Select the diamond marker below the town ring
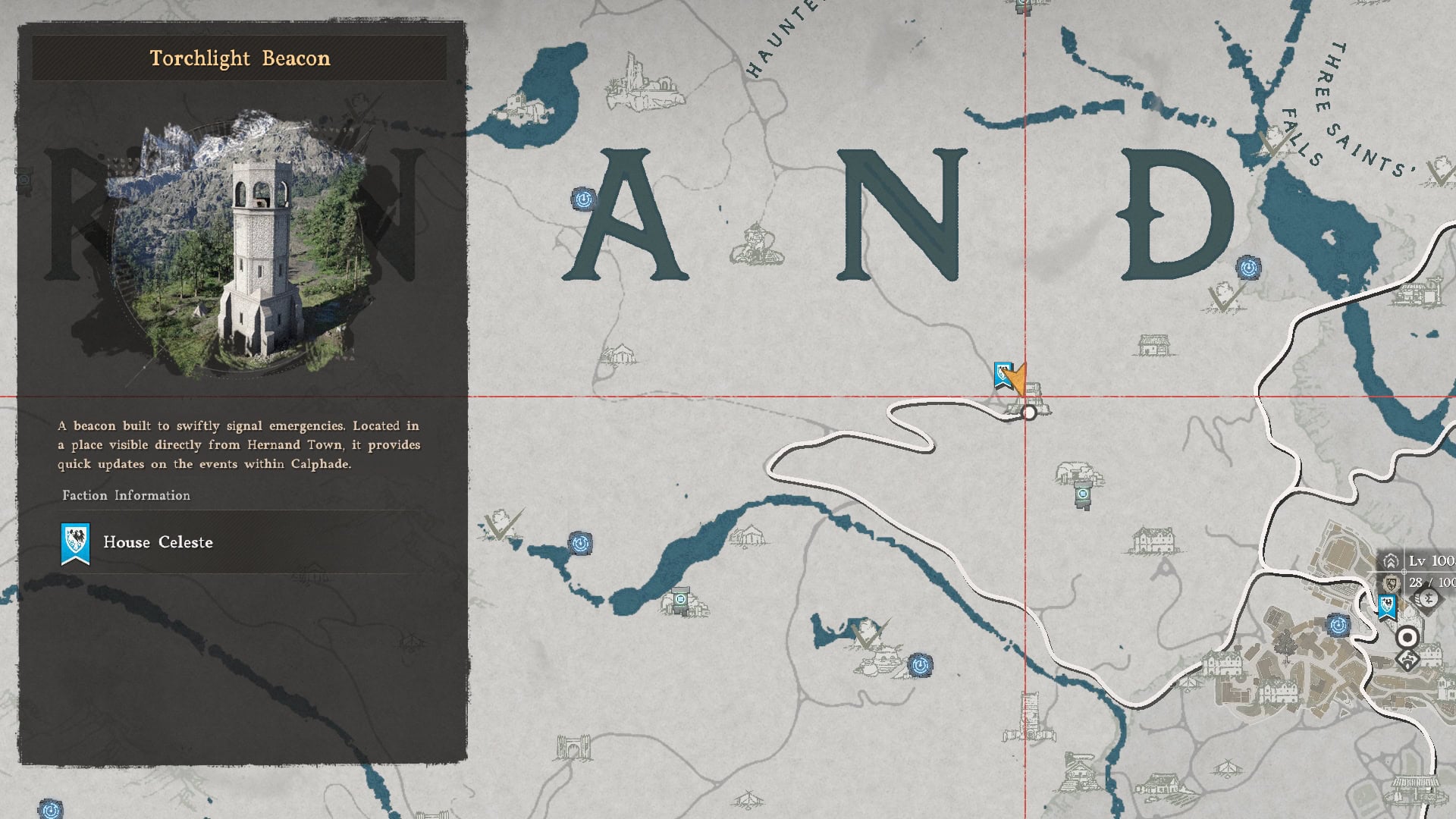This screenshot has width=1456, height=819. coord(1407,661)
